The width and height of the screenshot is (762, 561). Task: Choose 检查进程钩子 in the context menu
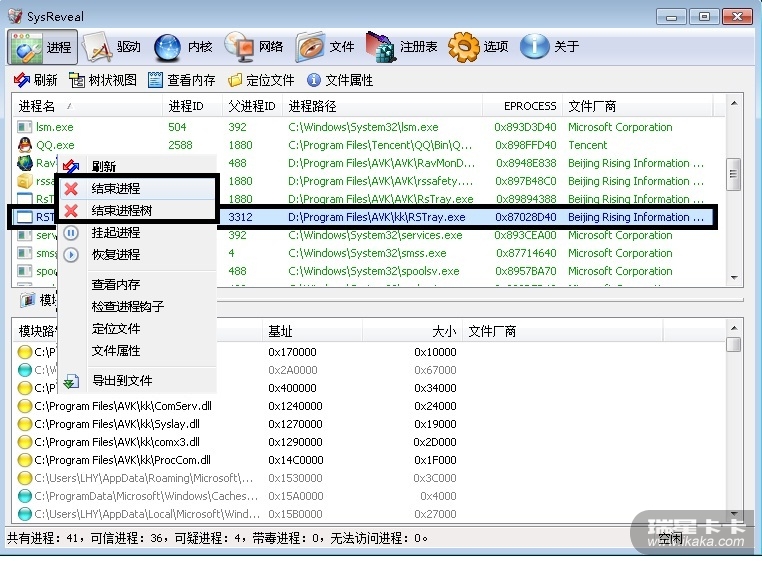point(137,306)
